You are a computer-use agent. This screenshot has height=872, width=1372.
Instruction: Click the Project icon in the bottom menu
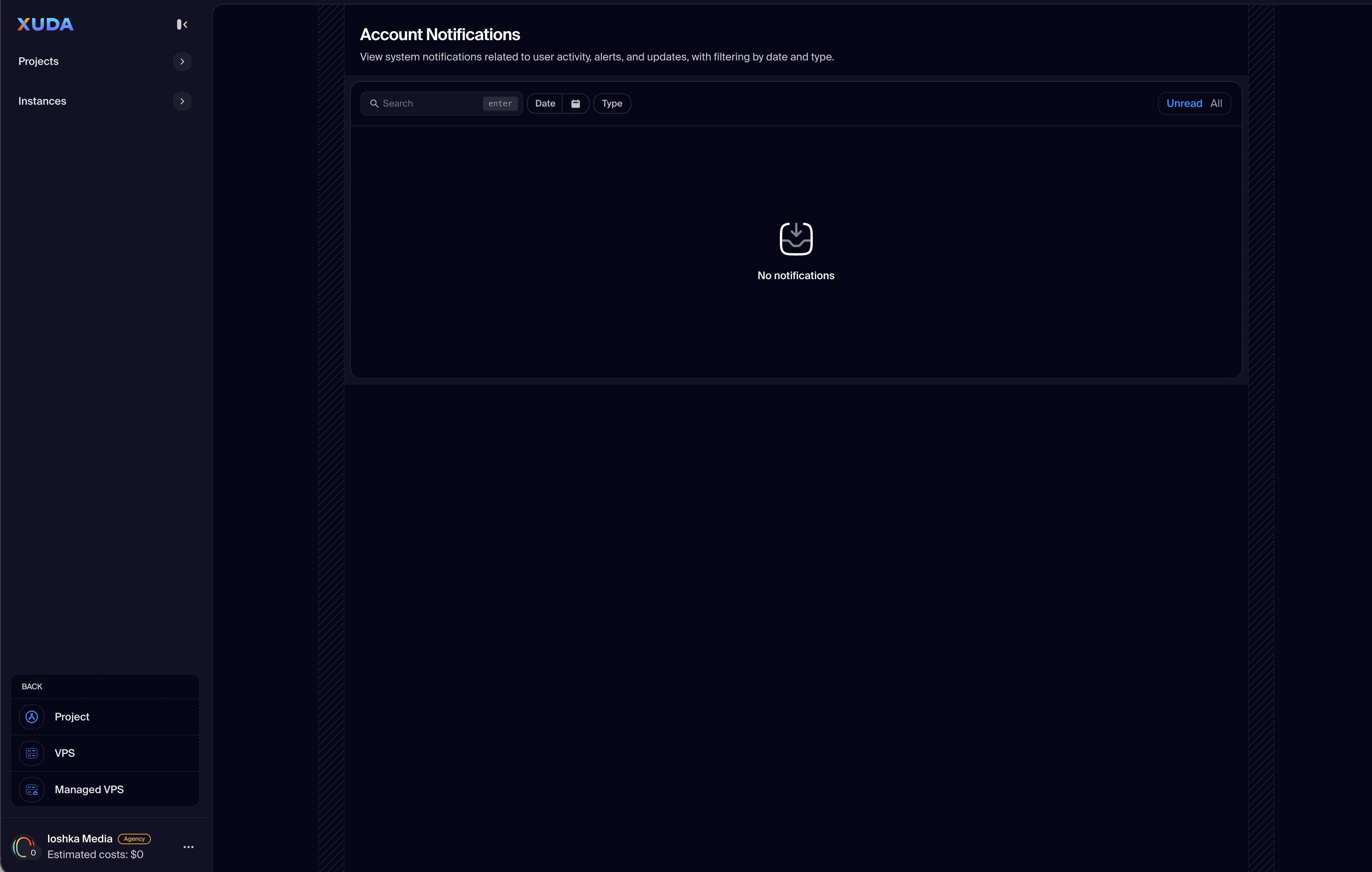32,717
